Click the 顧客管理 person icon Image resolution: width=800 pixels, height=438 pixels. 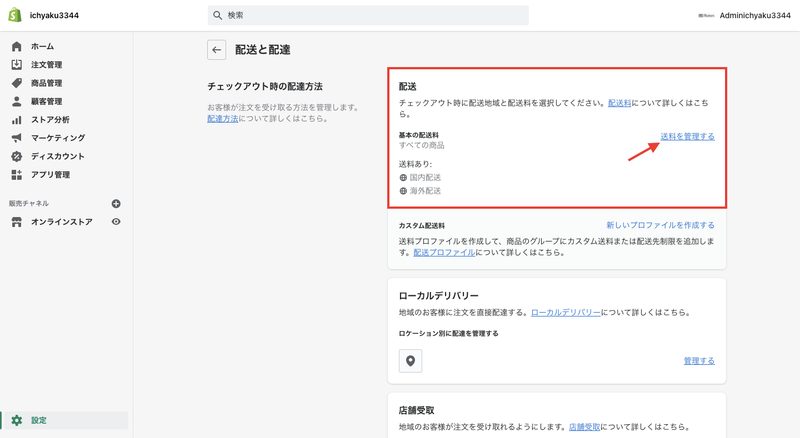[17, 102]
